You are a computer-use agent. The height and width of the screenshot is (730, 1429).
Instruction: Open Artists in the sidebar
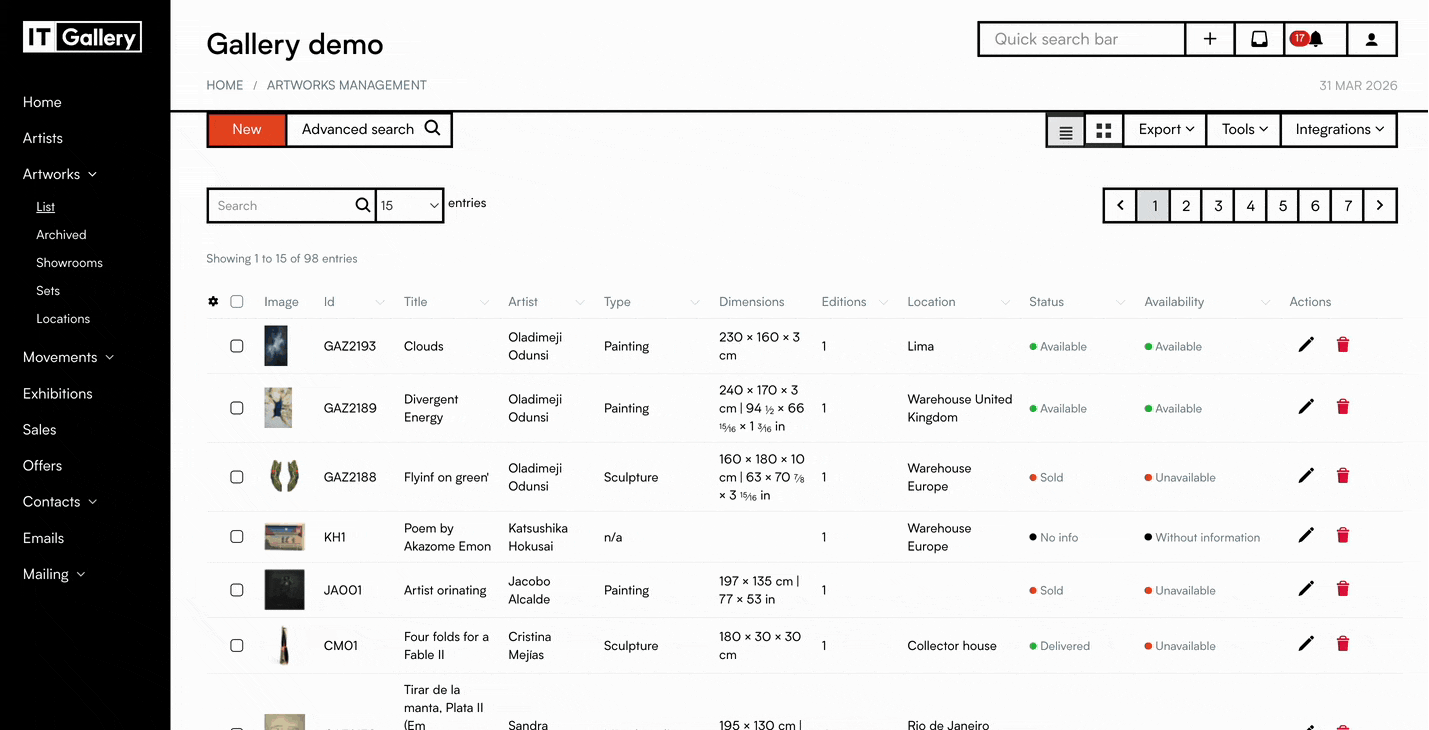pos(43,138)
